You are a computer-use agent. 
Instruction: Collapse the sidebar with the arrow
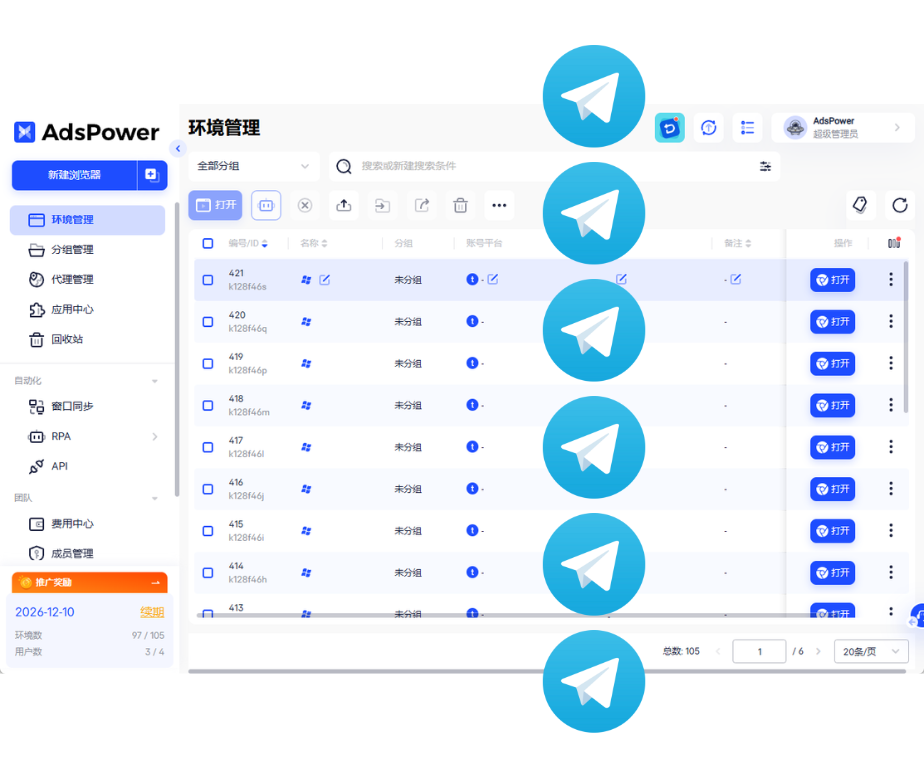tap(178, 149)
